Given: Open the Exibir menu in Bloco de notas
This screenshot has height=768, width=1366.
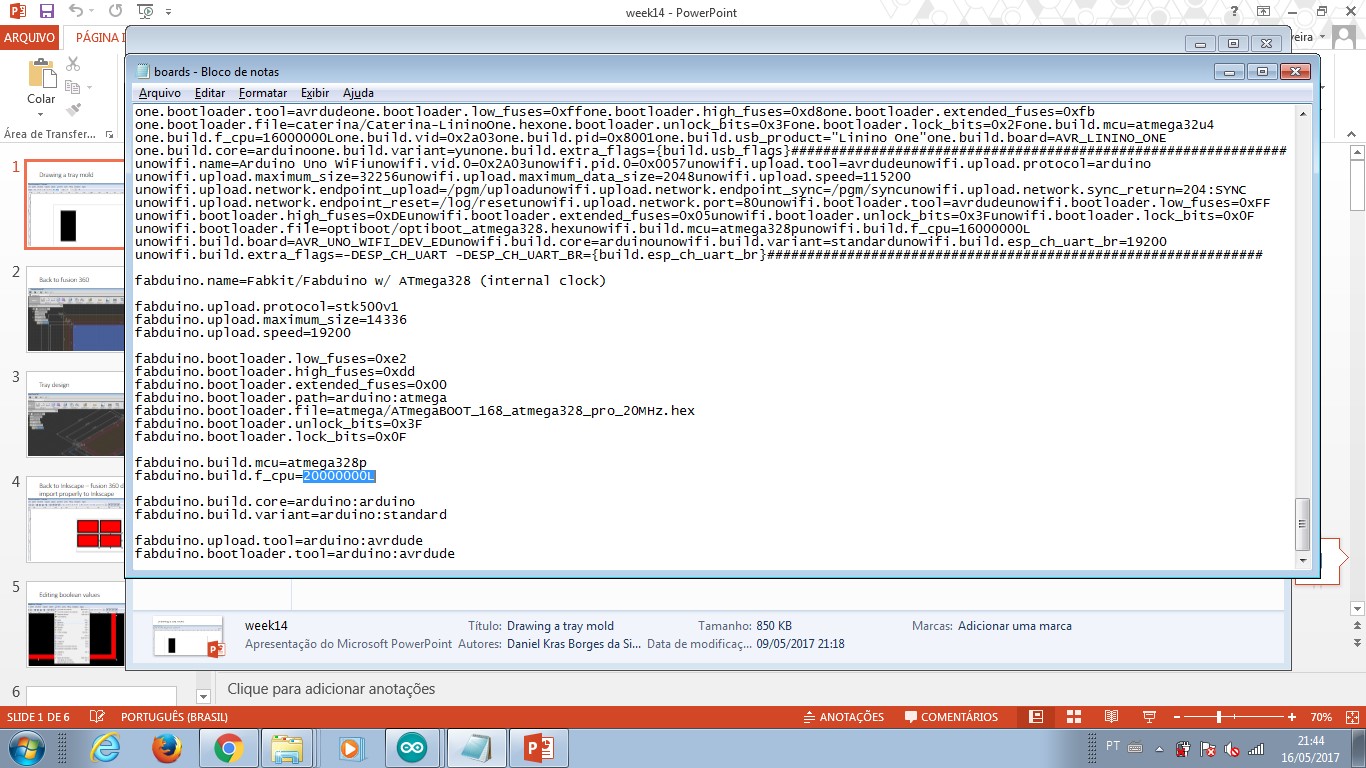Looking at the screenshot, I should click(x=315, y=93).
